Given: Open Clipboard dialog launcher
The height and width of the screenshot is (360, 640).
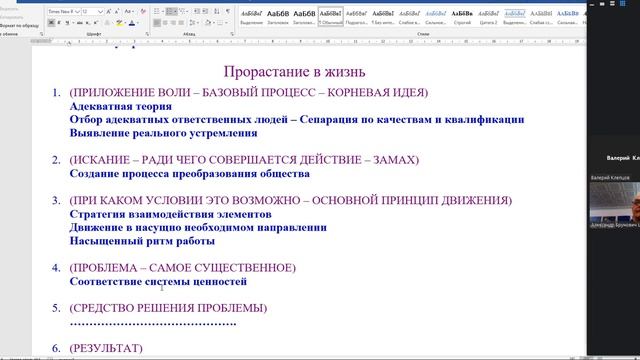Looking at the screenshot, I should (42, 34).
